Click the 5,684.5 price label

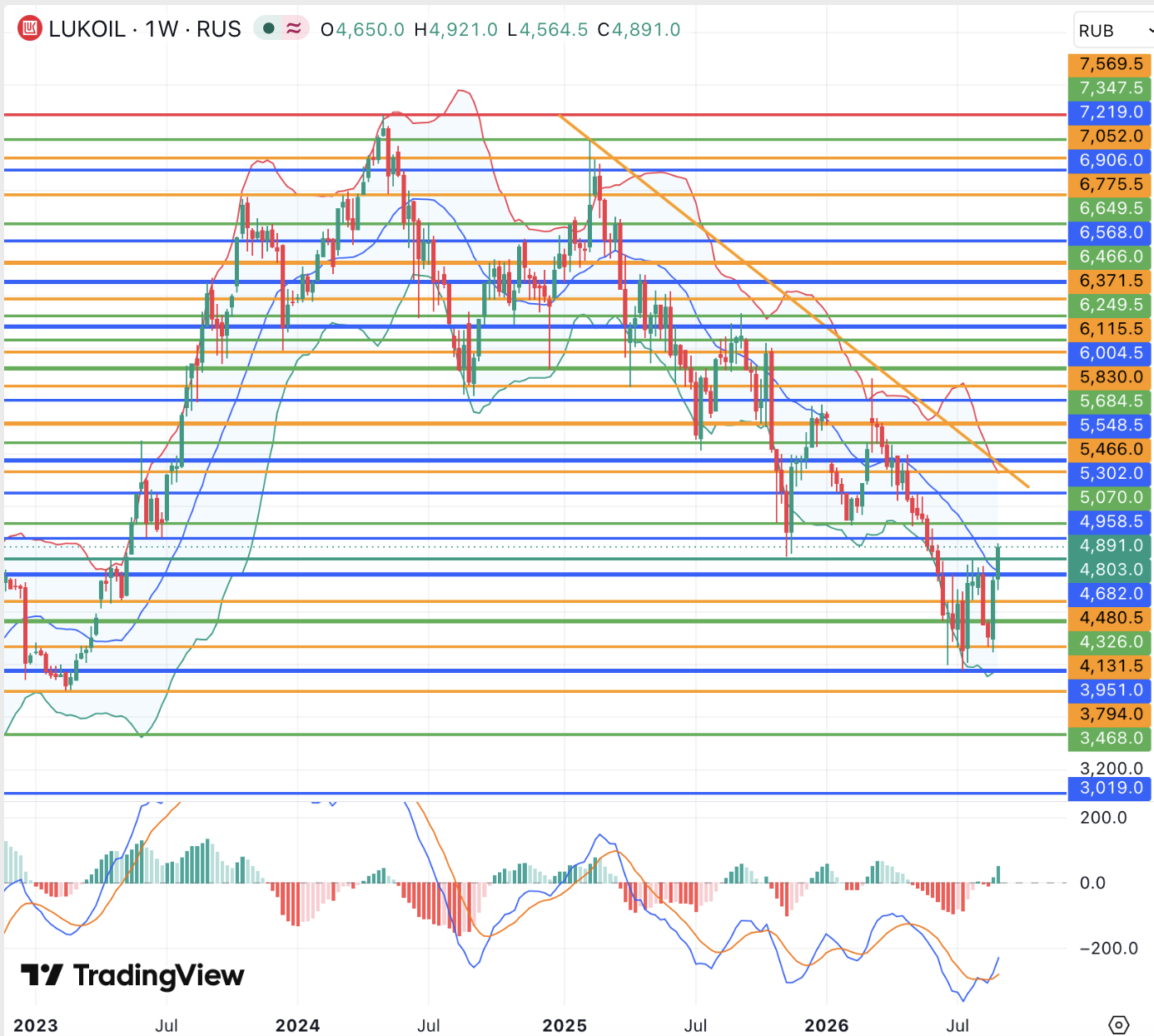[1110, 402]
